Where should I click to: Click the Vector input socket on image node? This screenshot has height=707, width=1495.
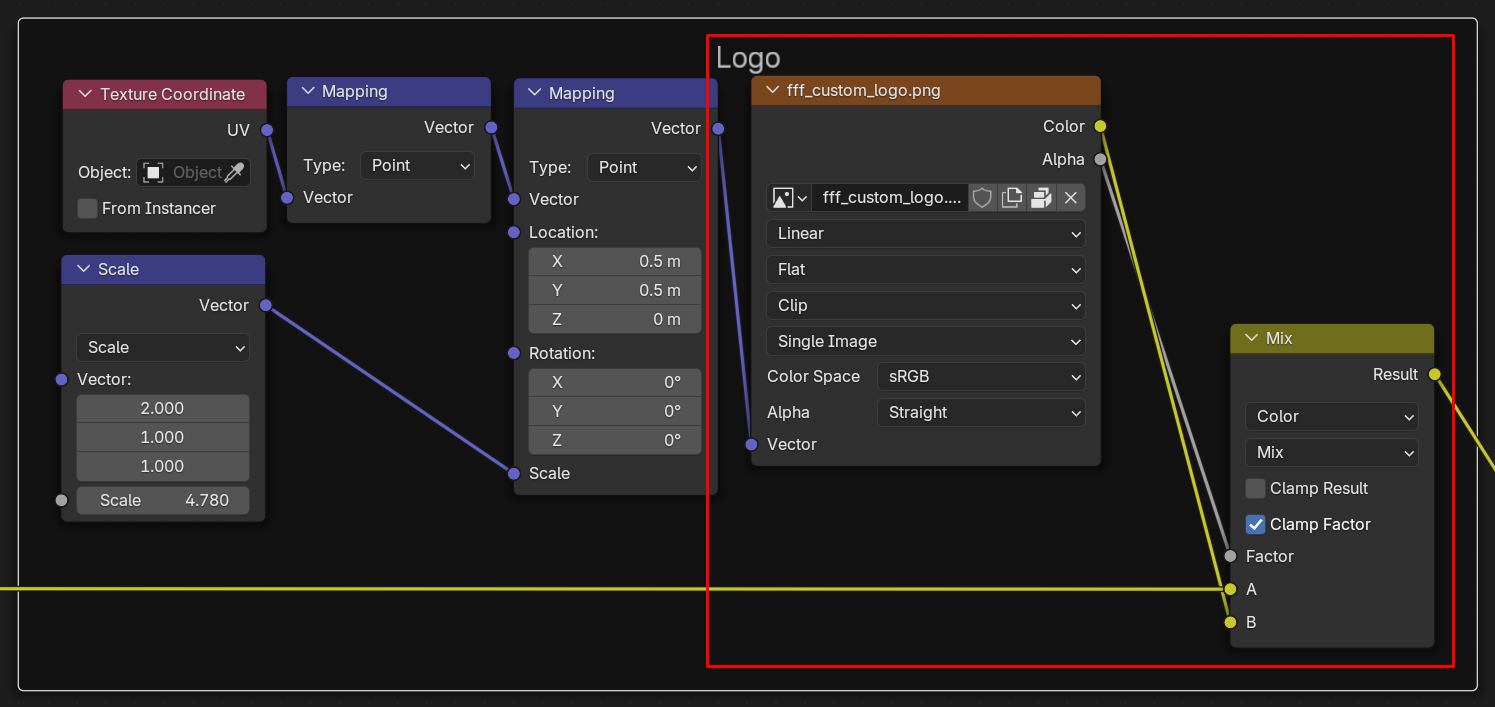point(751,444)
